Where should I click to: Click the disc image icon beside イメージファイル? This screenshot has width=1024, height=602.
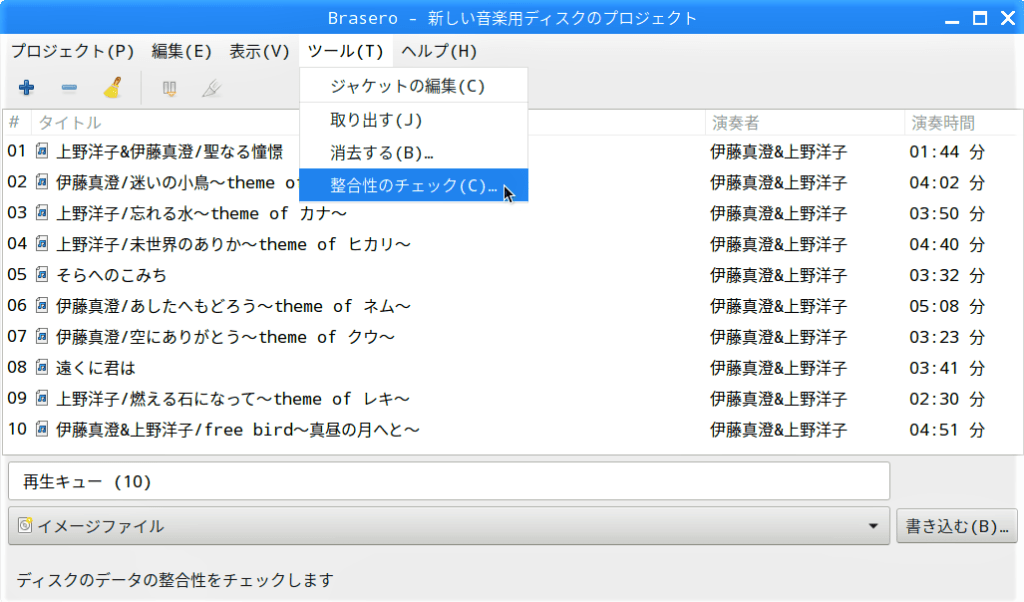pos(25,526)
